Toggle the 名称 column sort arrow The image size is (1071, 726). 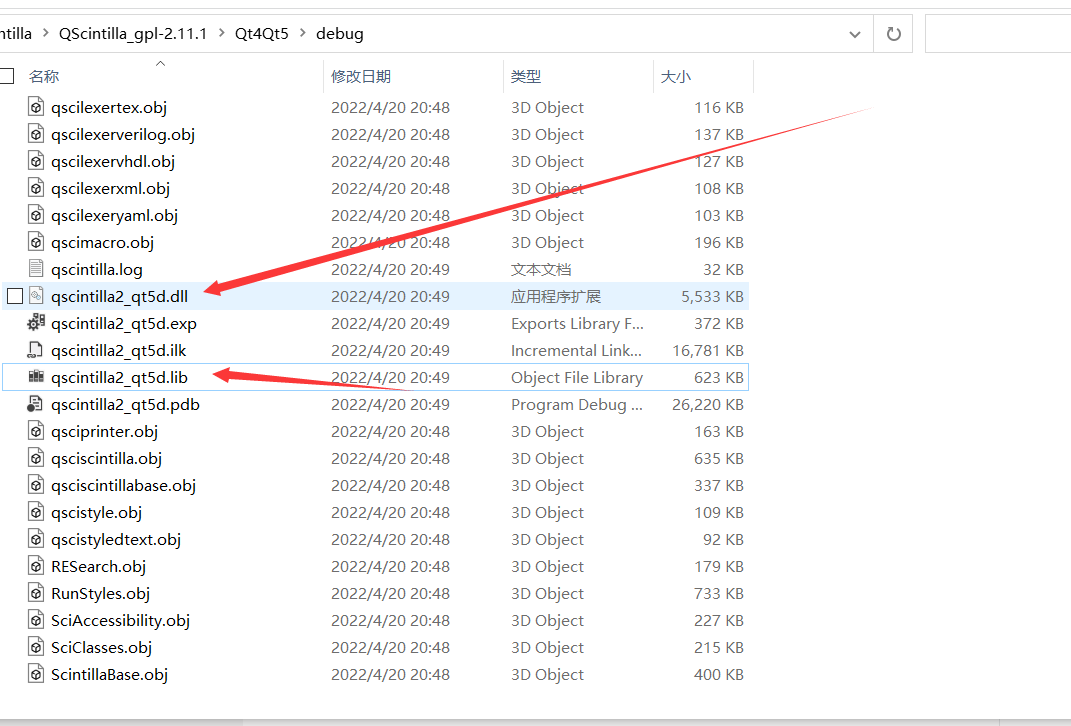coord(160,64)
